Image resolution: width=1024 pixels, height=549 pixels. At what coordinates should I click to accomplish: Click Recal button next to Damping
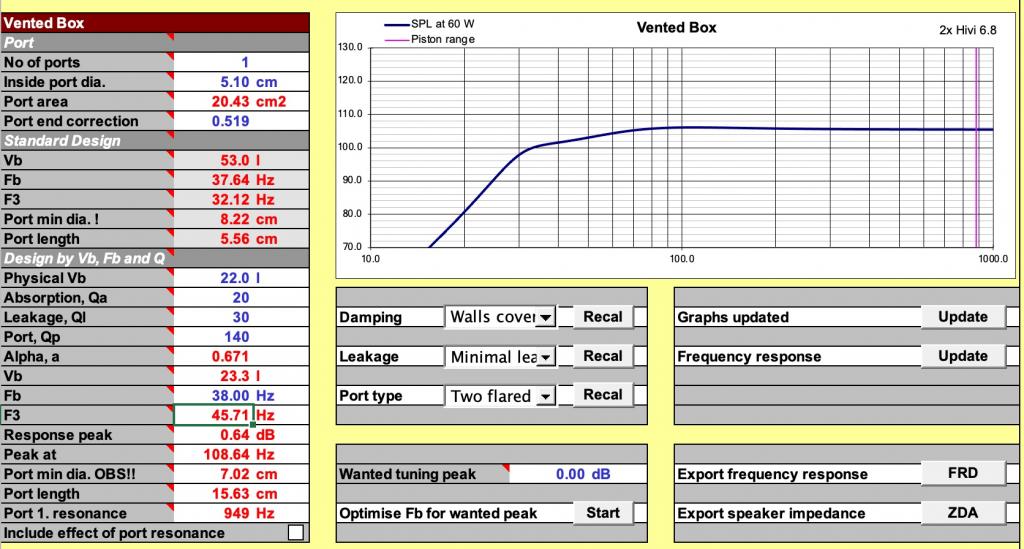pos(602,317)
